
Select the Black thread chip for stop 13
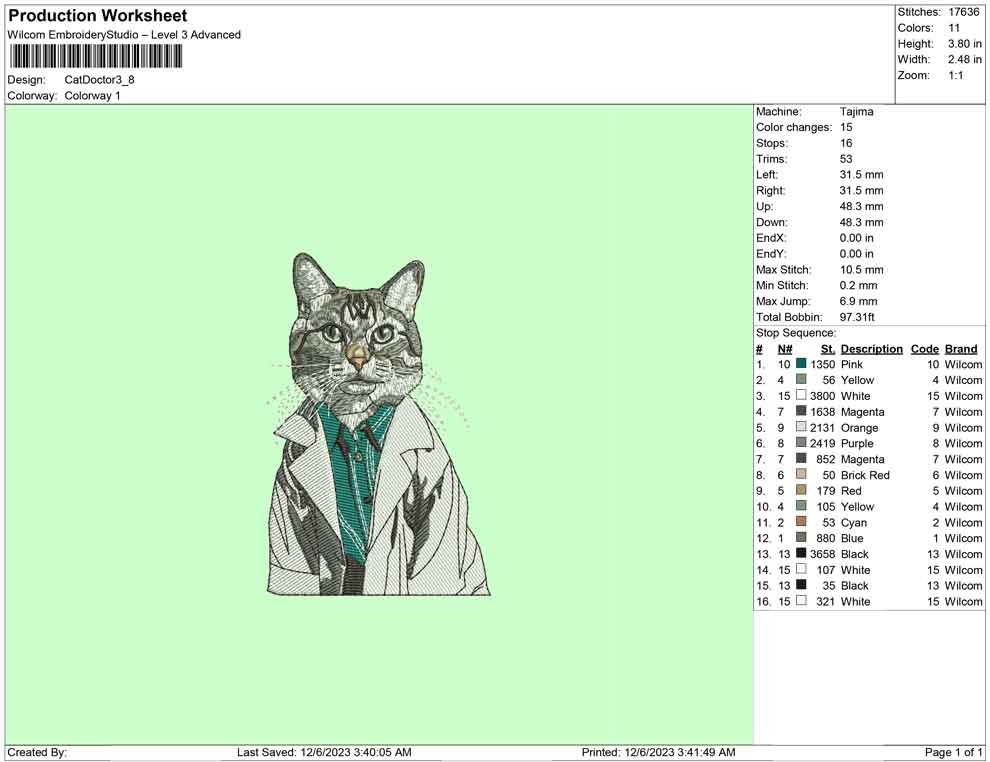pyautogui.click(x=800, y=554)
